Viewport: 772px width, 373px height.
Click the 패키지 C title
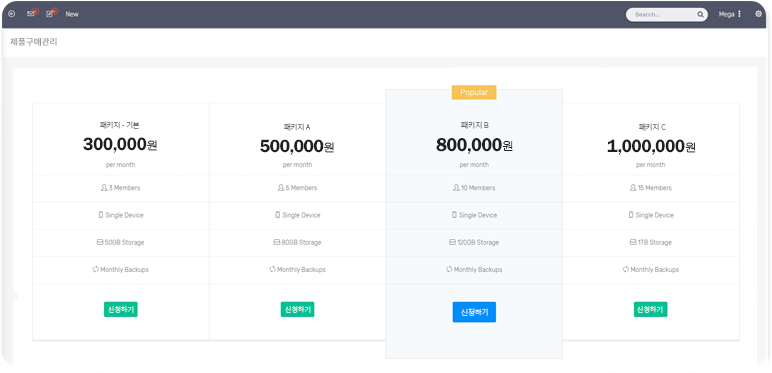[x=651, y=127]
